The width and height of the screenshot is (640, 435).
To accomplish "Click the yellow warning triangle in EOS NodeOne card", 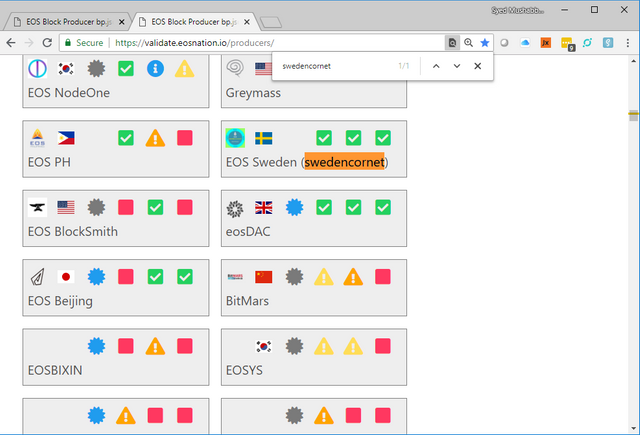I will (184, 69).
